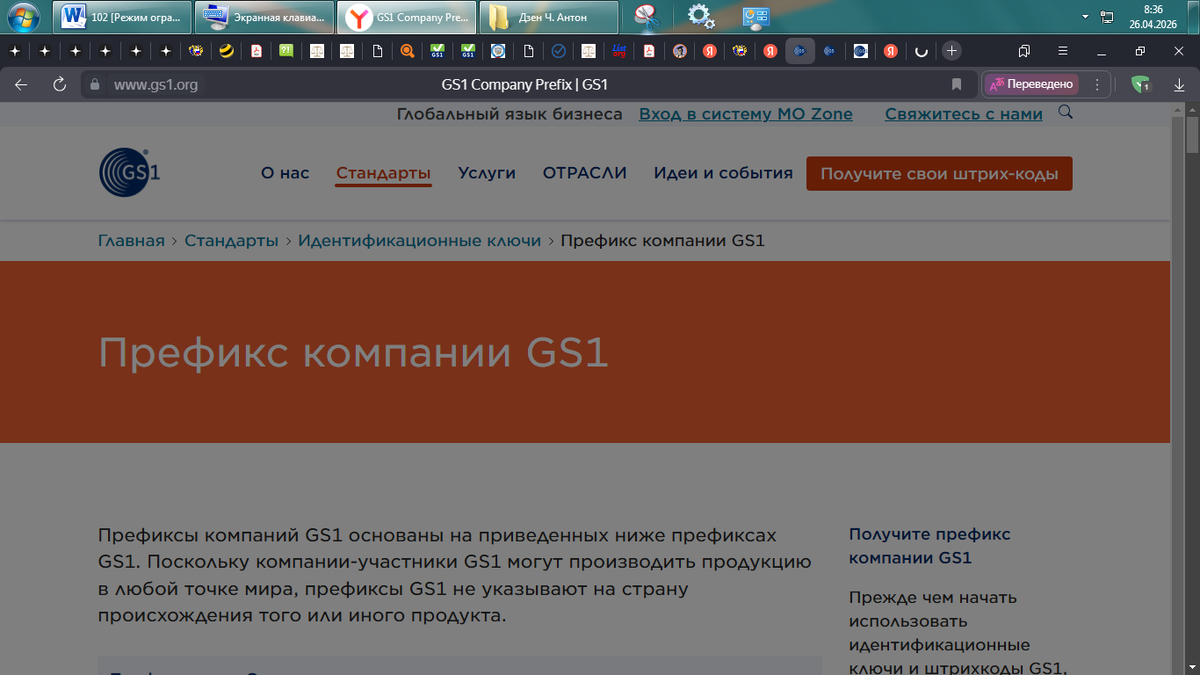Go back with the browser arrow
The width and height of the screenshot is (1200, 675).
coord(21,85)
